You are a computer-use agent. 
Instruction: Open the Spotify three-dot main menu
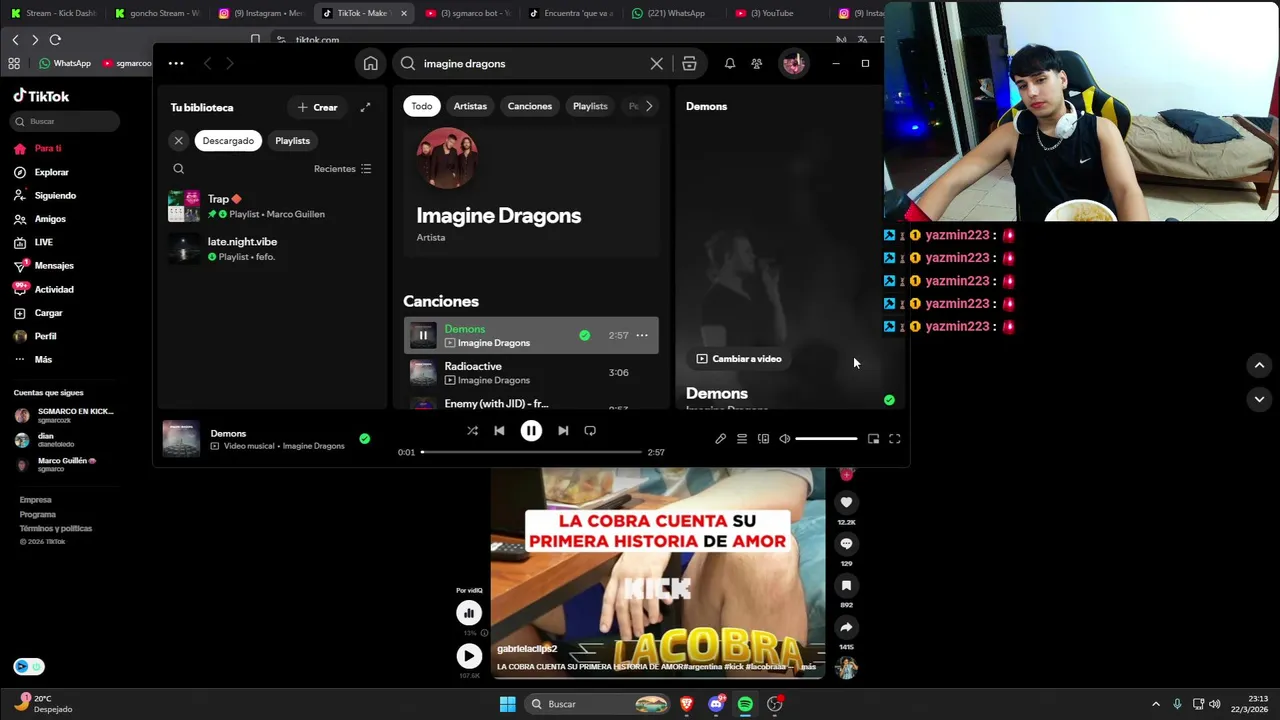point(176,63)
